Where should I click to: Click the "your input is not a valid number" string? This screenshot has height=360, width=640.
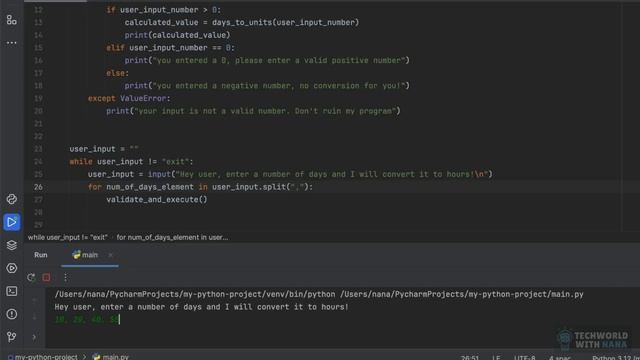tap(265, 111)
